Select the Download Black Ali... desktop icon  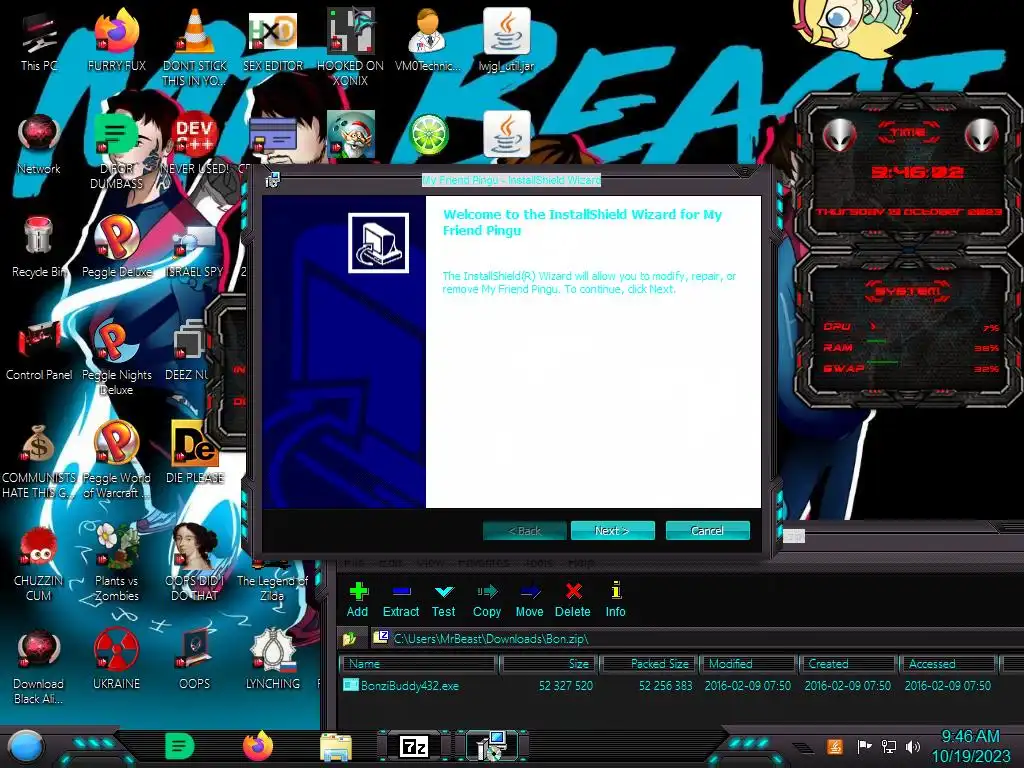pos(39,666)
